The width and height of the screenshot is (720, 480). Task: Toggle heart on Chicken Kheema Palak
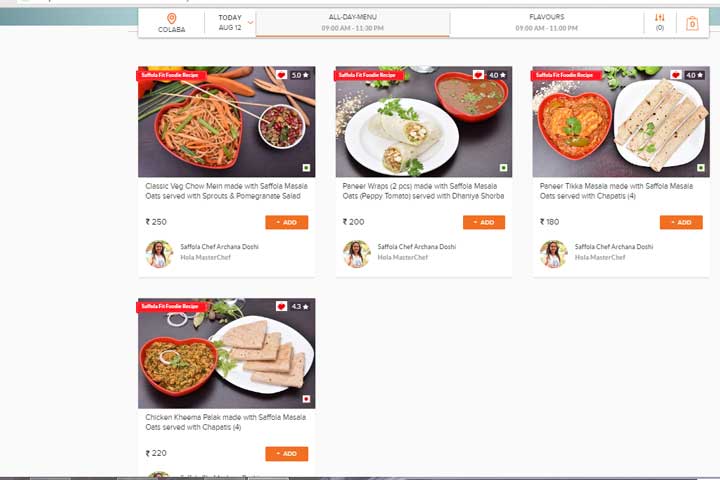coord(281,306)
